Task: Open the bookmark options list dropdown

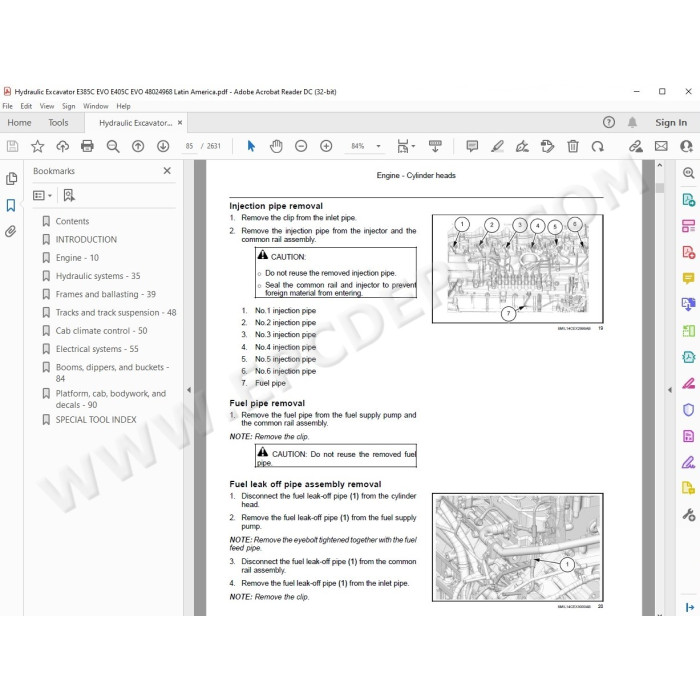Action: coord(42,196)
